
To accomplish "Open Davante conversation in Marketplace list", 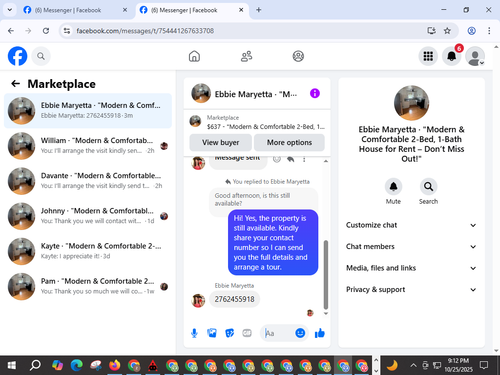I will 88,181.
